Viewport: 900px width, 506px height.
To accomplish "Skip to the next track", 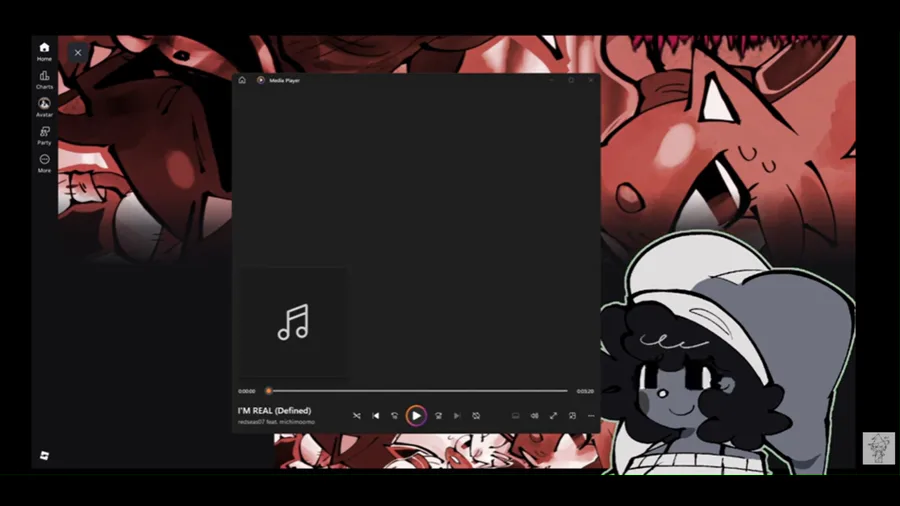I will tap(457, 416).
